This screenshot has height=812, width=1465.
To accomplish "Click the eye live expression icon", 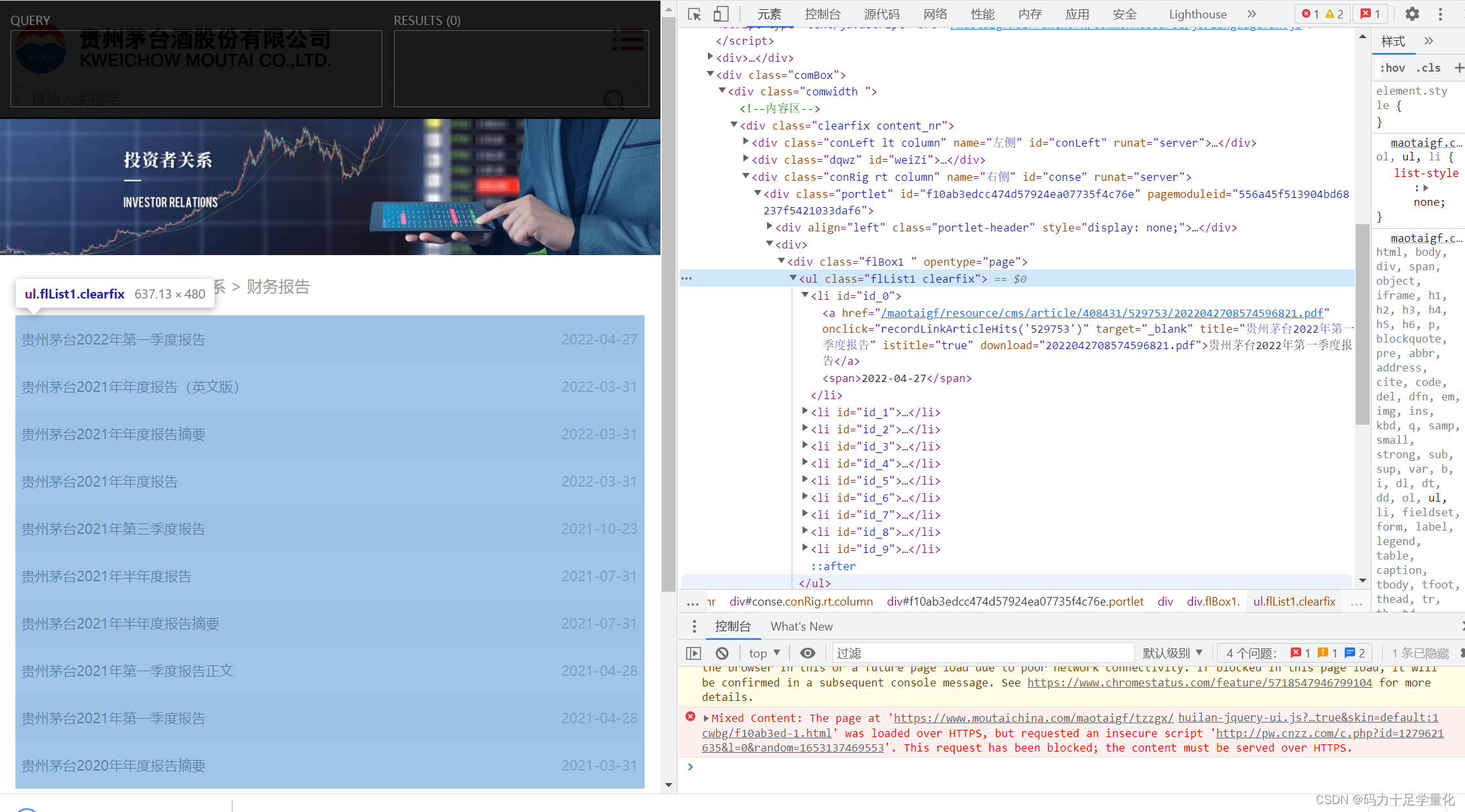I will point(808,653).
